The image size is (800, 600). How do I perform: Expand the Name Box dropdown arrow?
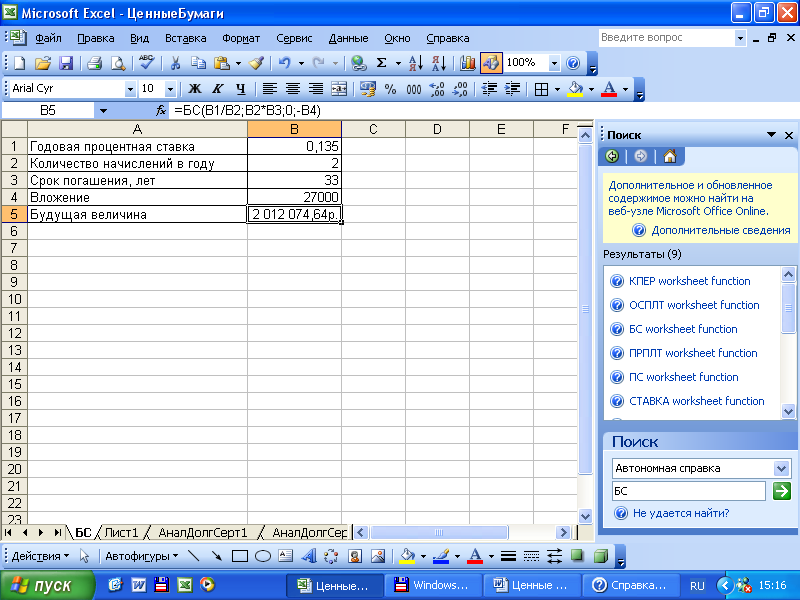tap(103, 110)
